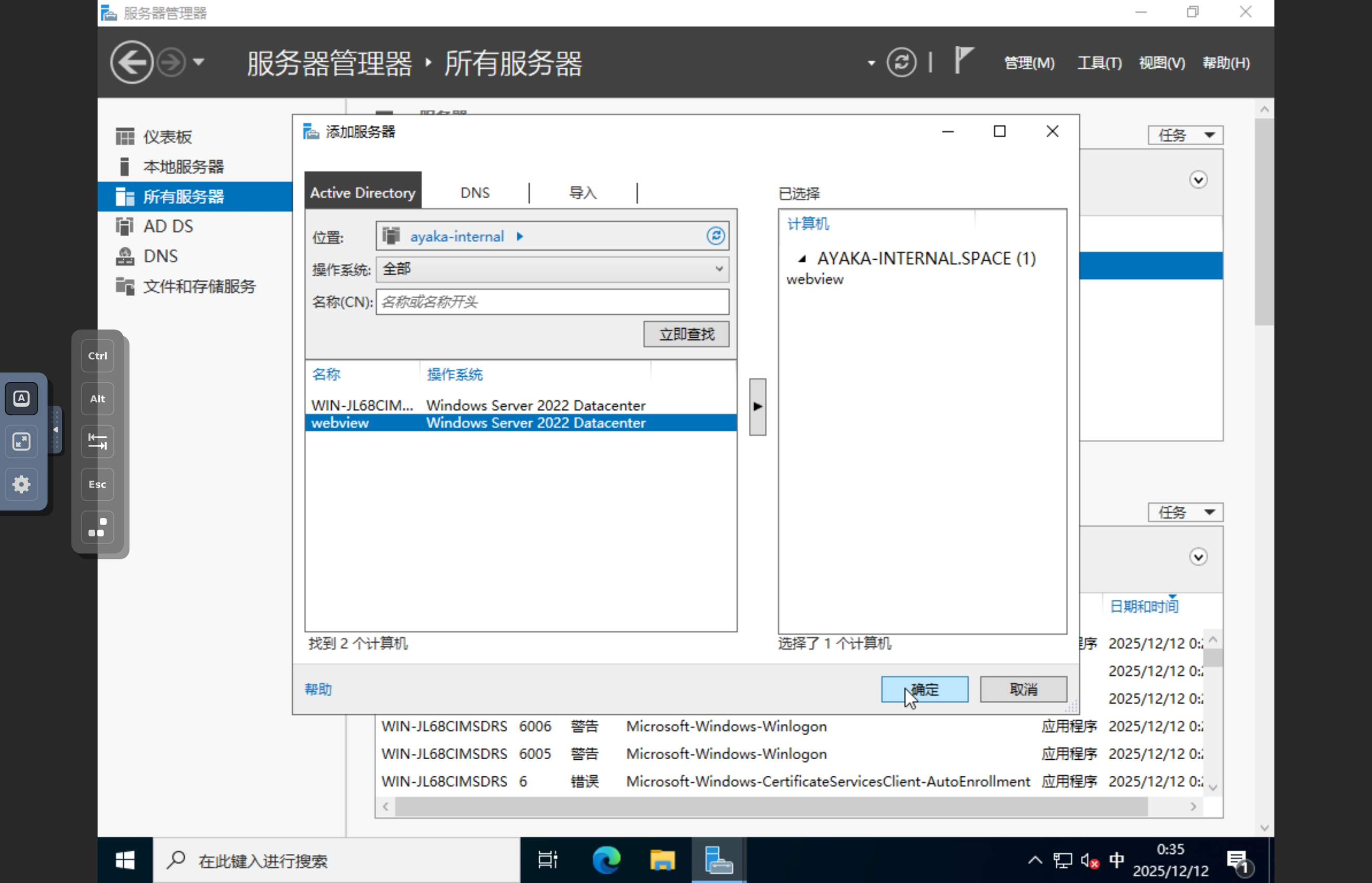The width and height of the screenshot is (1372, 883).
Task: Click the Find Now (立即查找) button
Action: click(x=686, y=334)
